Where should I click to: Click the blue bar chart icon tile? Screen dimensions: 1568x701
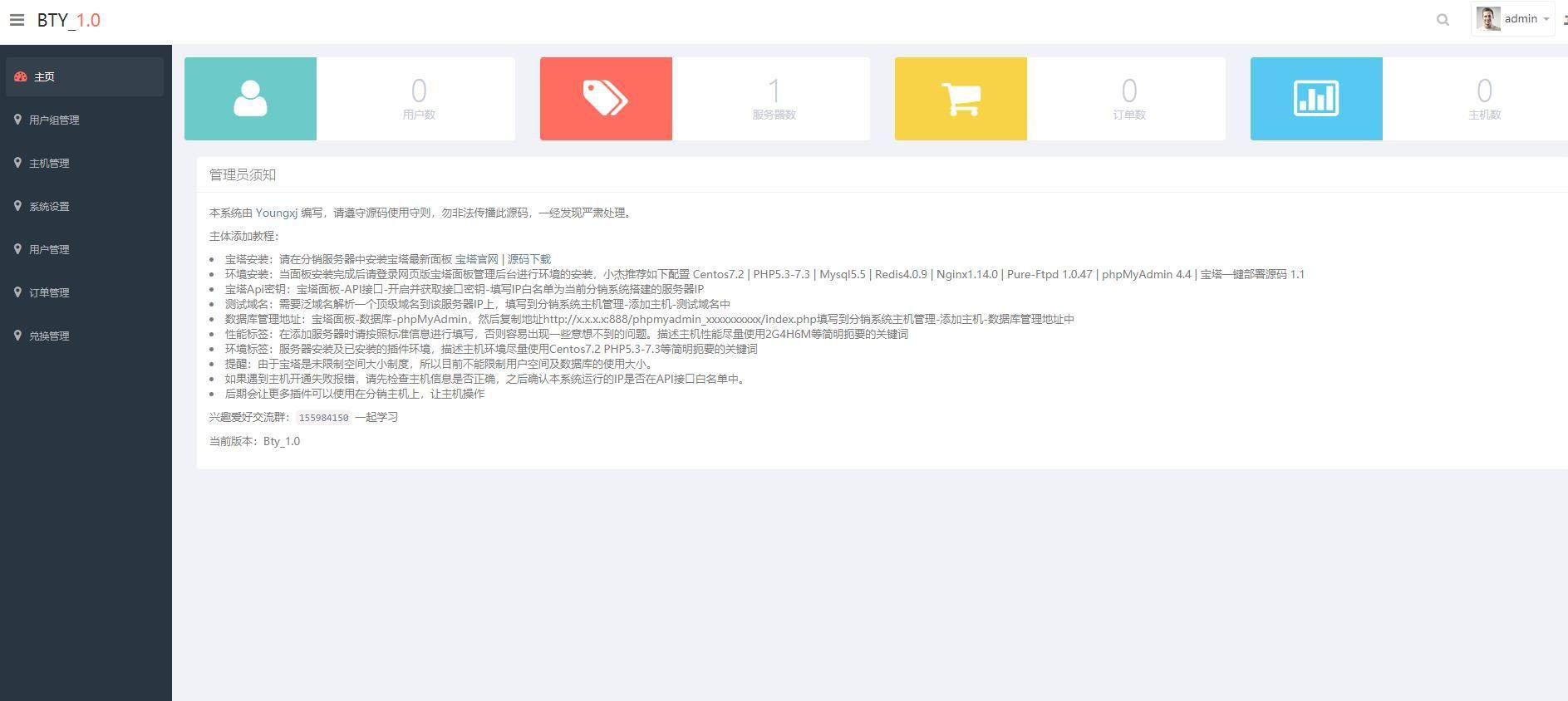pos(1316,99)
